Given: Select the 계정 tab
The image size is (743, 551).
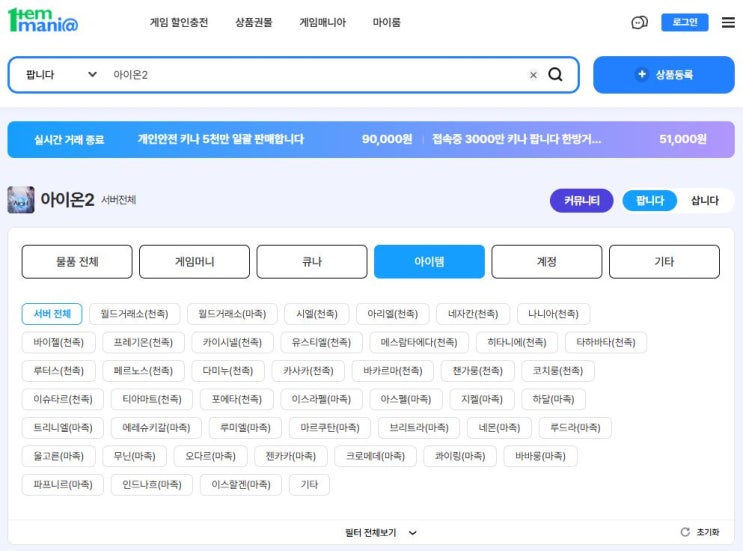Looking at the screenshot, I should click(547, 262).
